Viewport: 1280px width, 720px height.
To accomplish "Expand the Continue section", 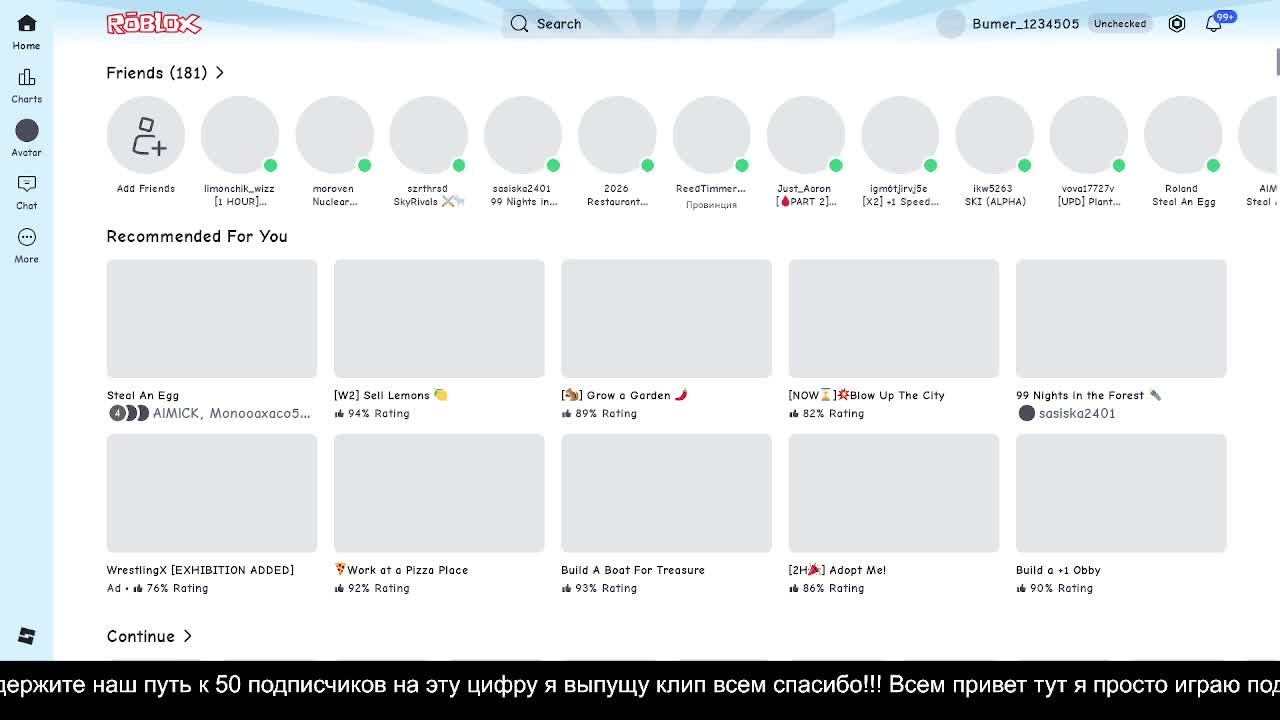I will (149, 636).
